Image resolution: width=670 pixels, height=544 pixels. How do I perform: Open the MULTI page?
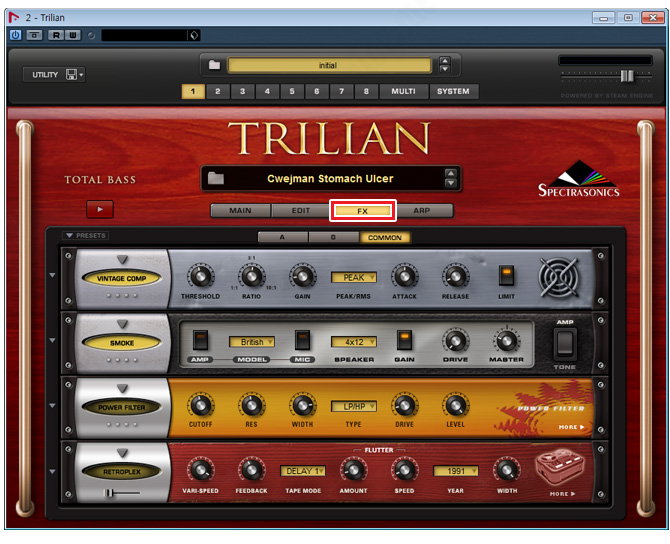point(403,91)
